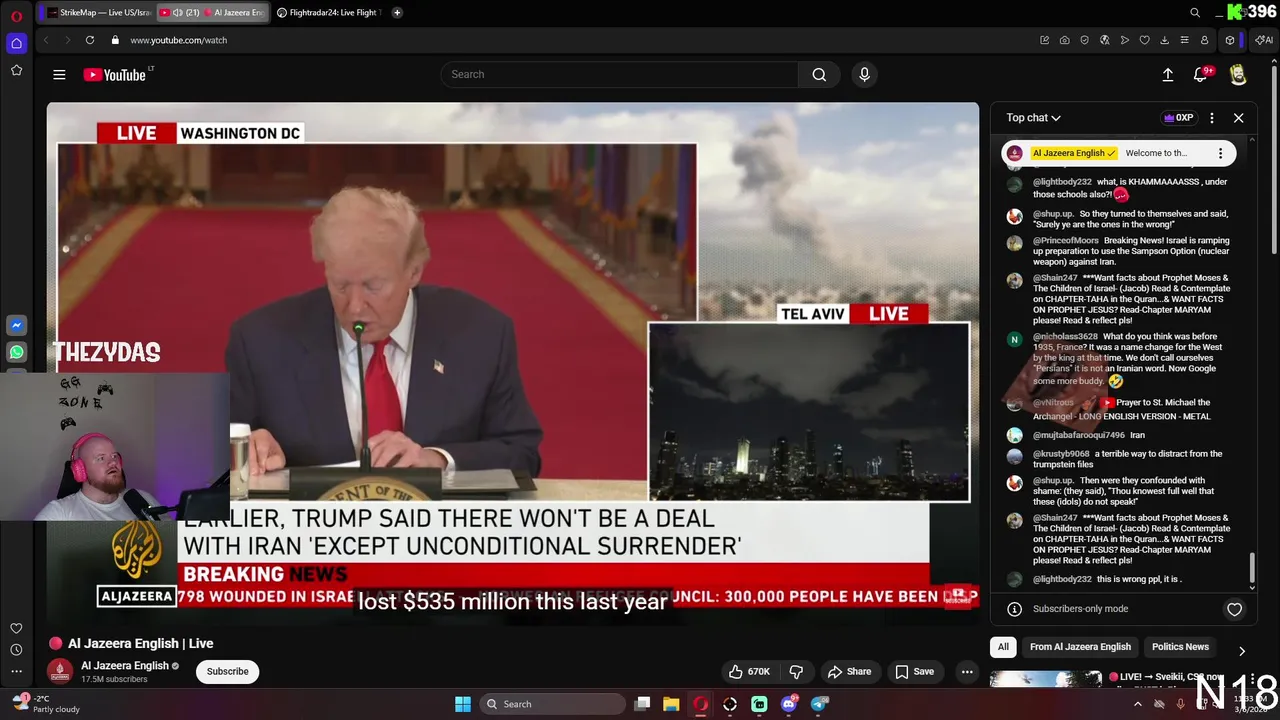1280x720 pixels.
Task: Show hidden system tray icons chevron
Action: pos(1137,704)
